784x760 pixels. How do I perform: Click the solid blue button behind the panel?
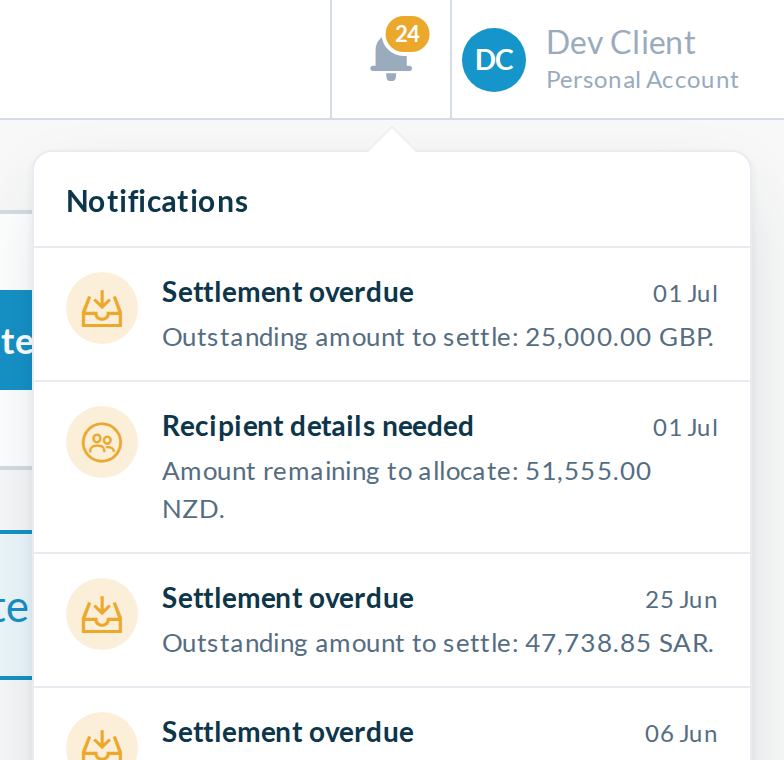pyautogui.click(x=16, y=340)
